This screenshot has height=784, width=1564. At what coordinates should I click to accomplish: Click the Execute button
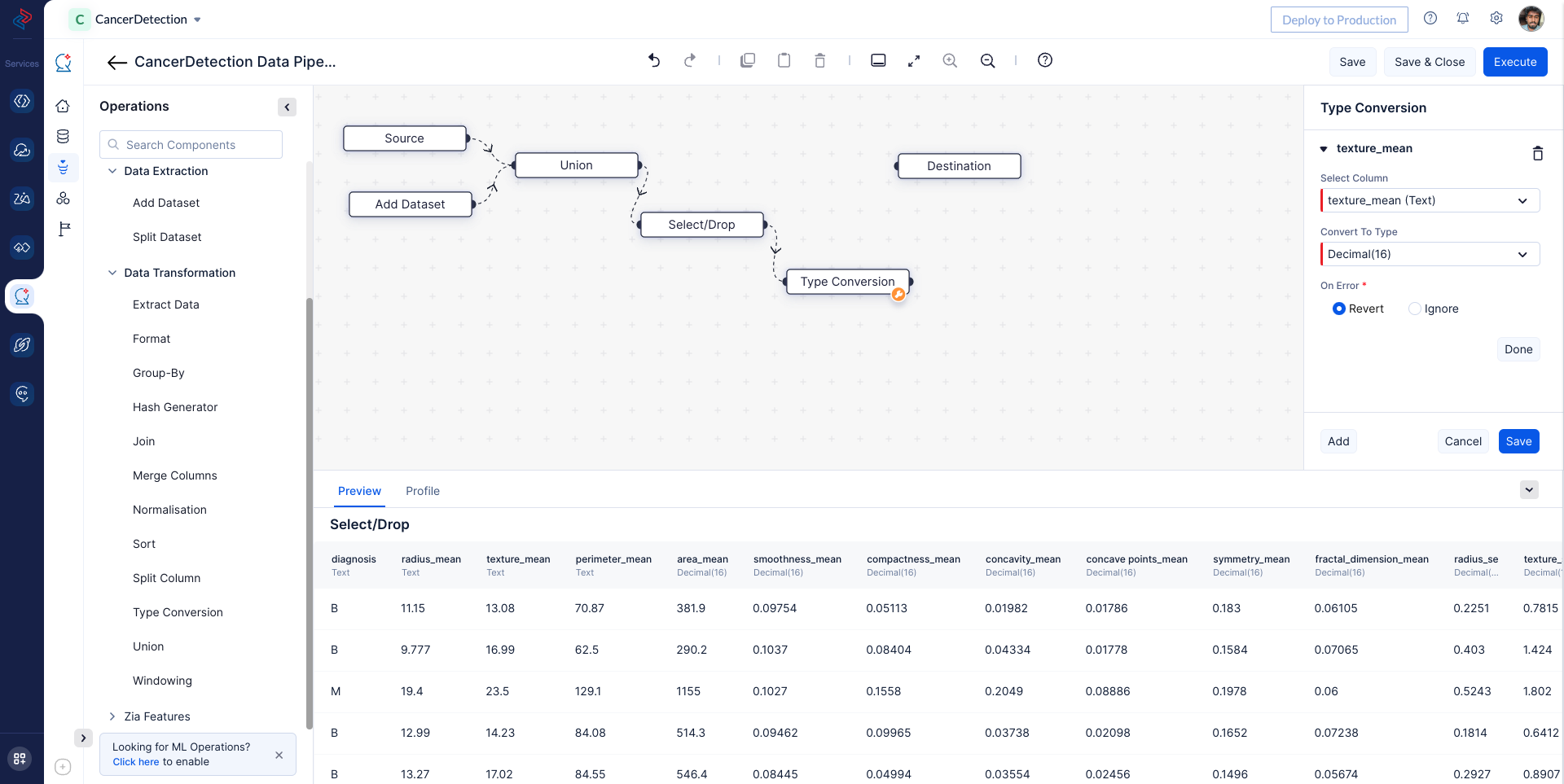tap(1514, 62)
